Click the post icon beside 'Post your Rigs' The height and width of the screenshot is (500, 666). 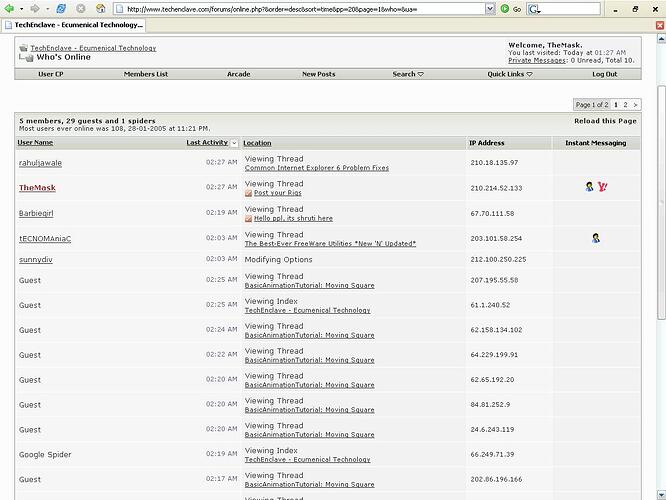[249, 193]
